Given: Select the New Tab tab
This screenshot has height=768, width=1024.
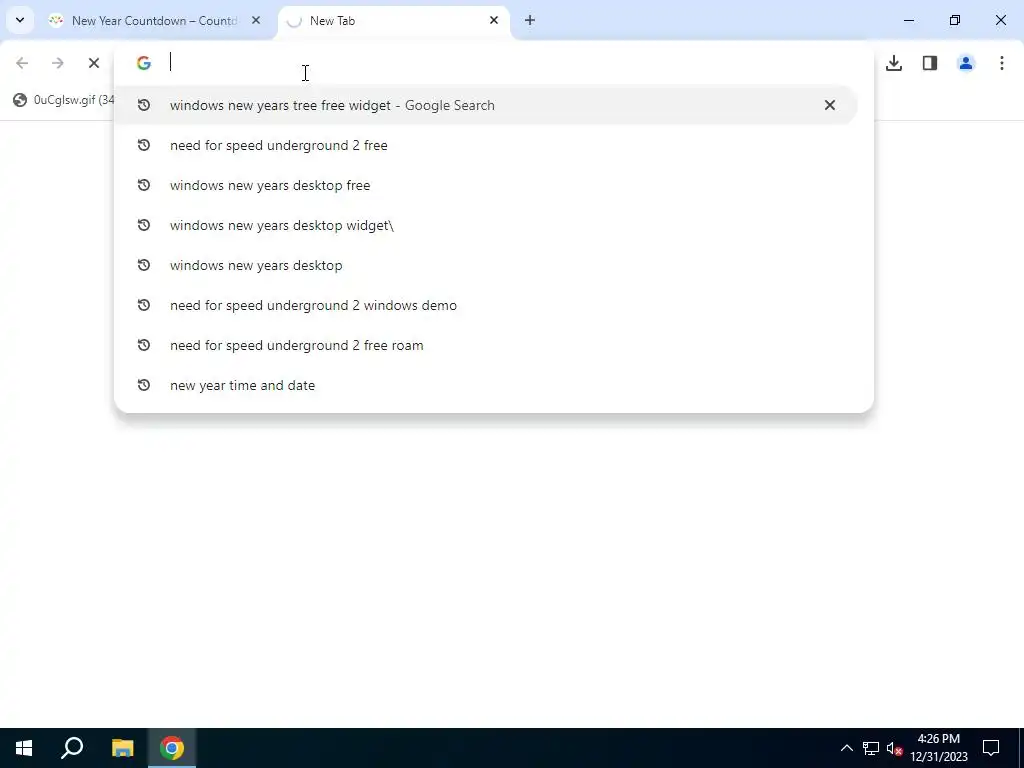Looking at the screenshot, I should pyautogui.click(x=394, y=21).
